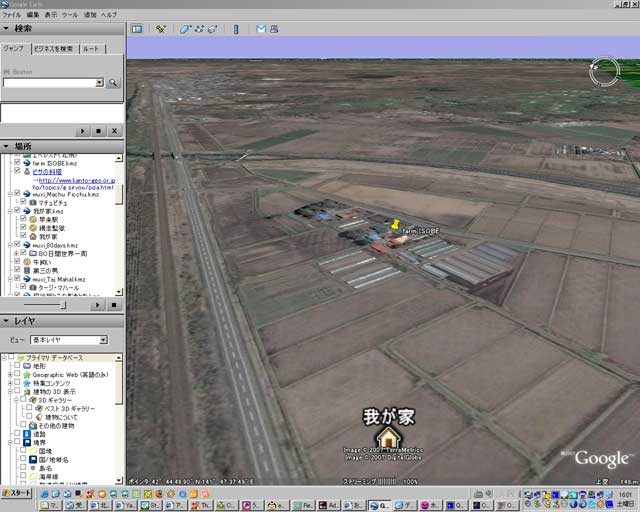Click the Places tour speed slider
Viewport: 640px width, 512px height.
pyautogui.click(x=63, y=305)
